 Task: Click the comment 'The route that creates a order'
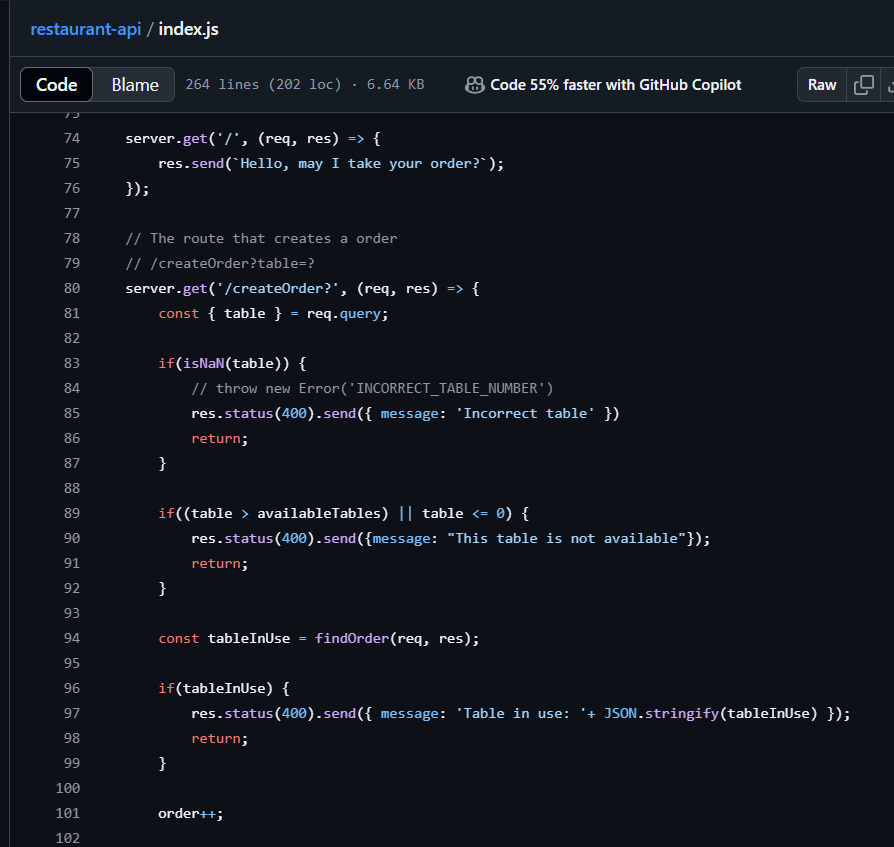click(x=261, y=238)
